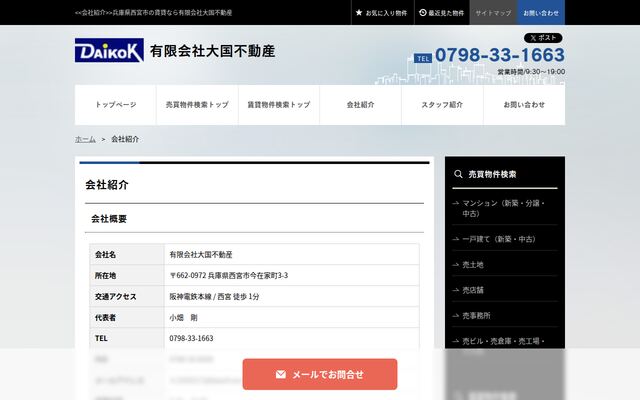Open スタッフ紹介 navigation item
The height and width of the screenshot is (400, 640).
click(x=442, y=104)
